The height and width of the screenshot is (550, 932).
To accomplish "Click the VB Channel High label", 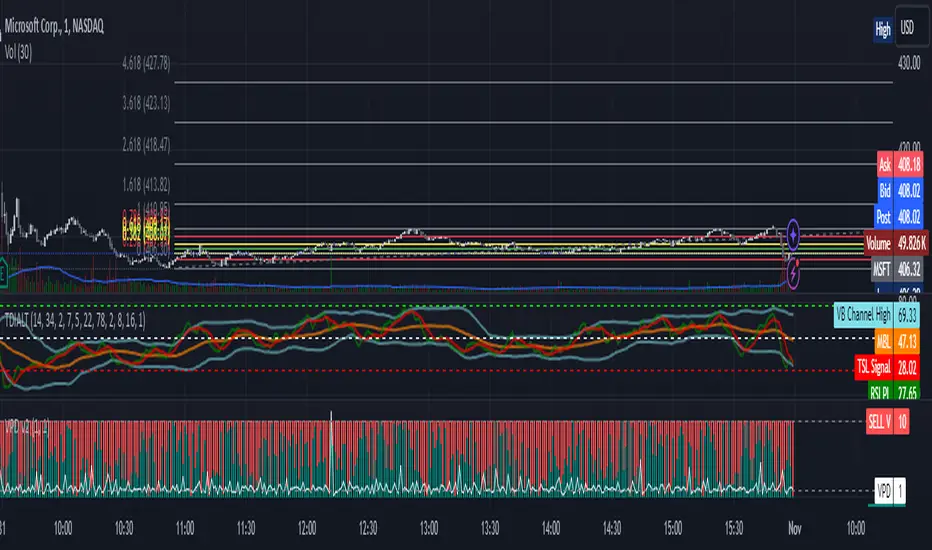I will 877,315.
